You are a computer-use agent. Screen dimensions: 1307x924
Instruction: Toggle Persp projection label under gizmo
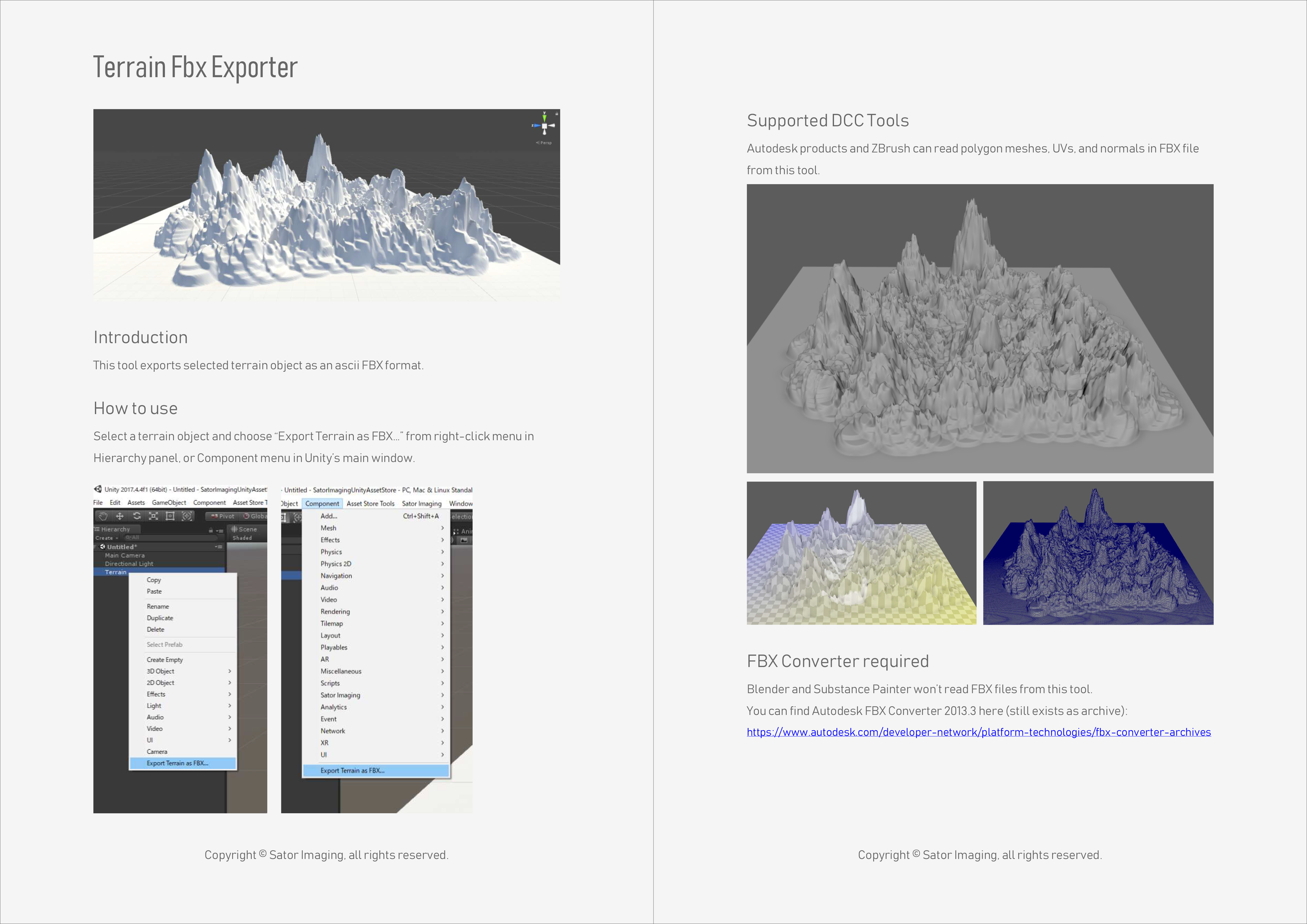point(544,143)
